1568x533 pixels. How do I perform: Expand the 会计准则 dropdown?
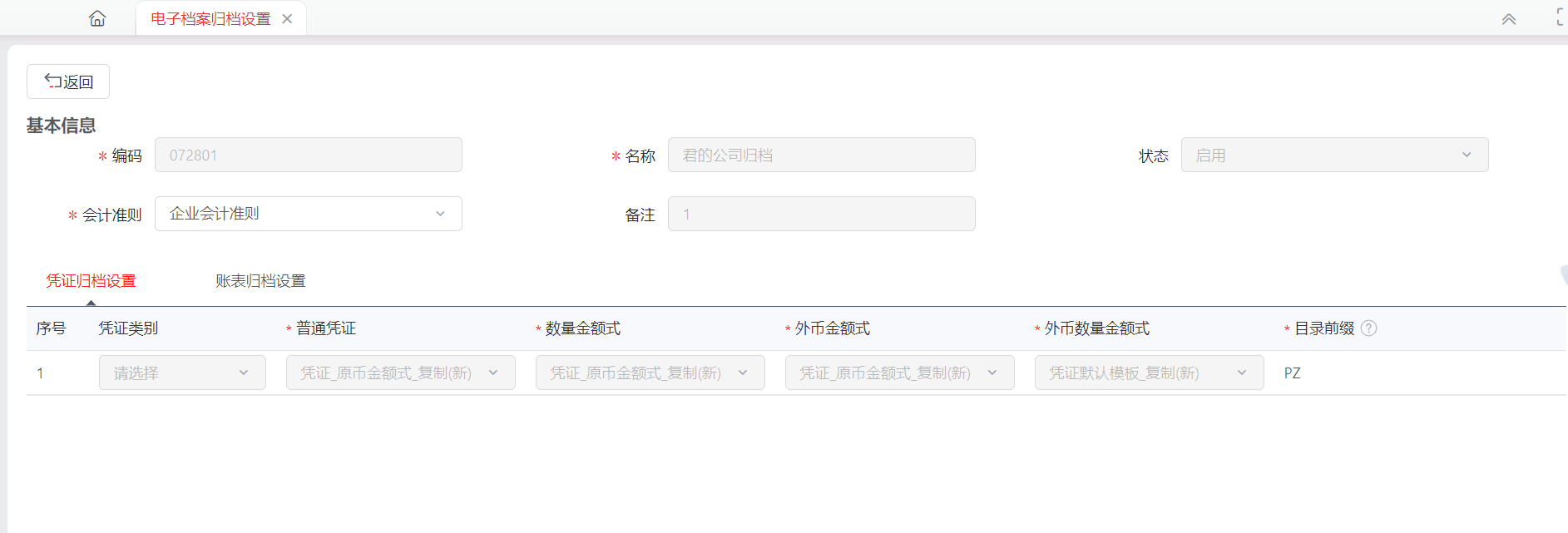[309, 214]
